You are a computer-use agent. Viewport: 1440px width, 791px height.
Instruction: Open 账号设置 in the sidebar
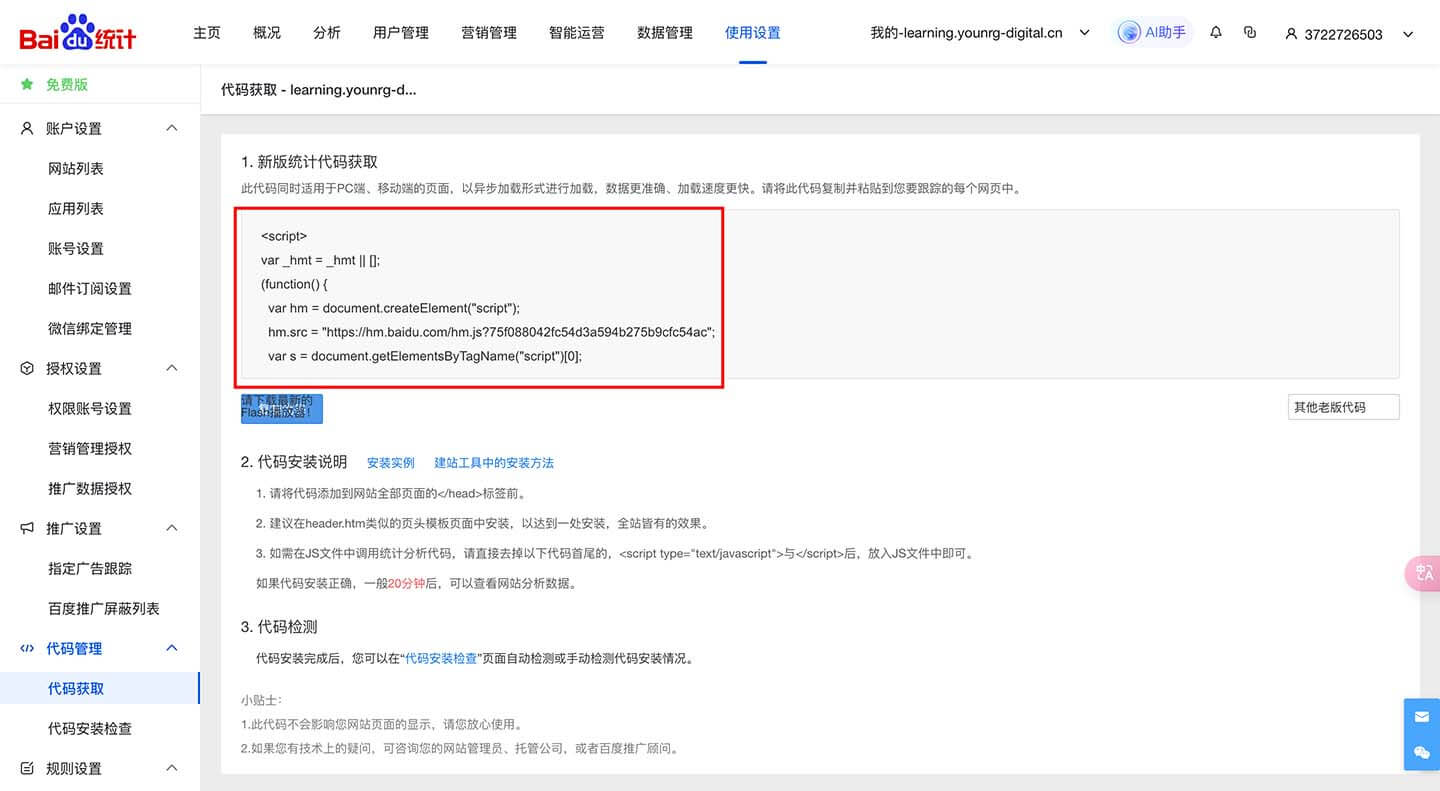tap(76, 248)
